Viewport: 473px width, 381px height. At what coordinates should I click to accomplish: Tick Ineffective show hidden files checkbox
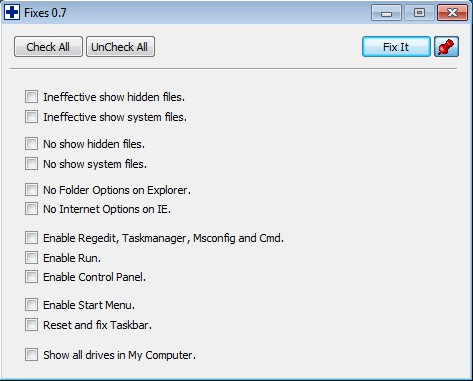tap(31, 97)
